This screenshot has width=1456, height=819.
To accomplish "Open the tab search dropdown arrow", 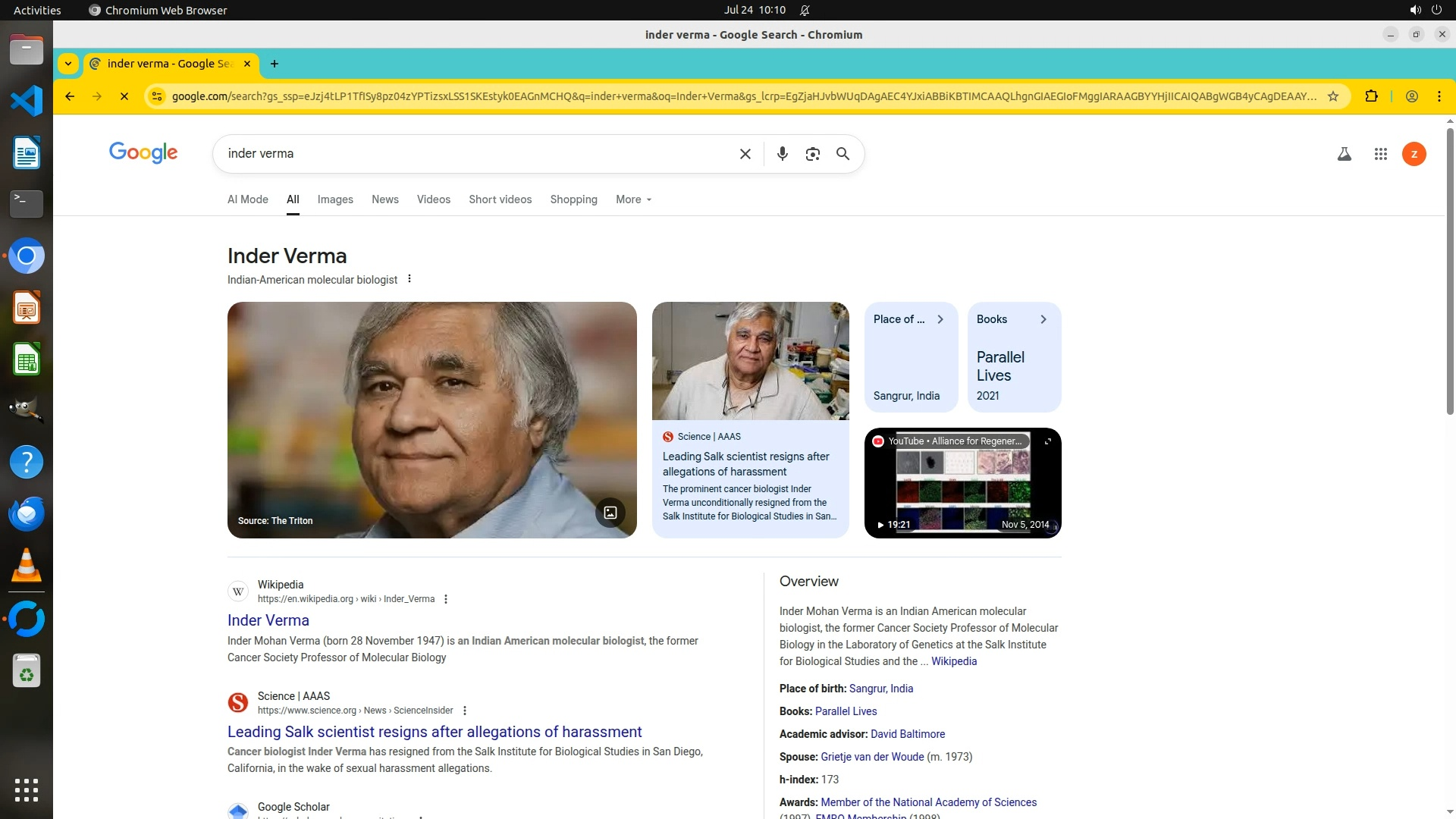I will 68,64.
